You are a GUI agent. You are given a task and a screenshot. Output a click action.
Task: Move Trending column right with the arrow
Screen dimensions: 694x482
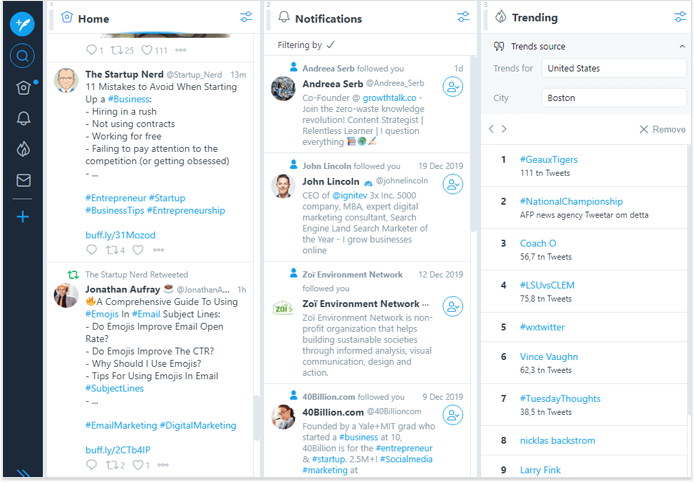click(x=504, y=129)
